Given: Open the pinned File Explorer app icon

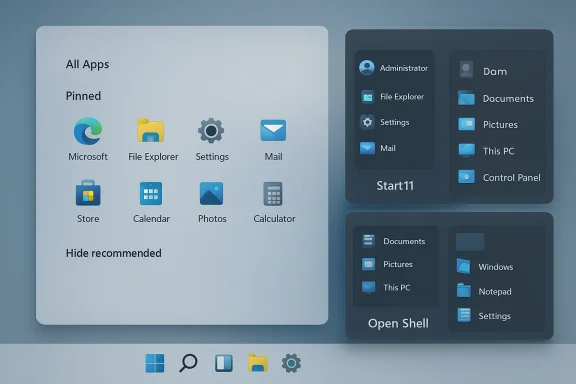Looking at the screenshot, I should (151, 130).
